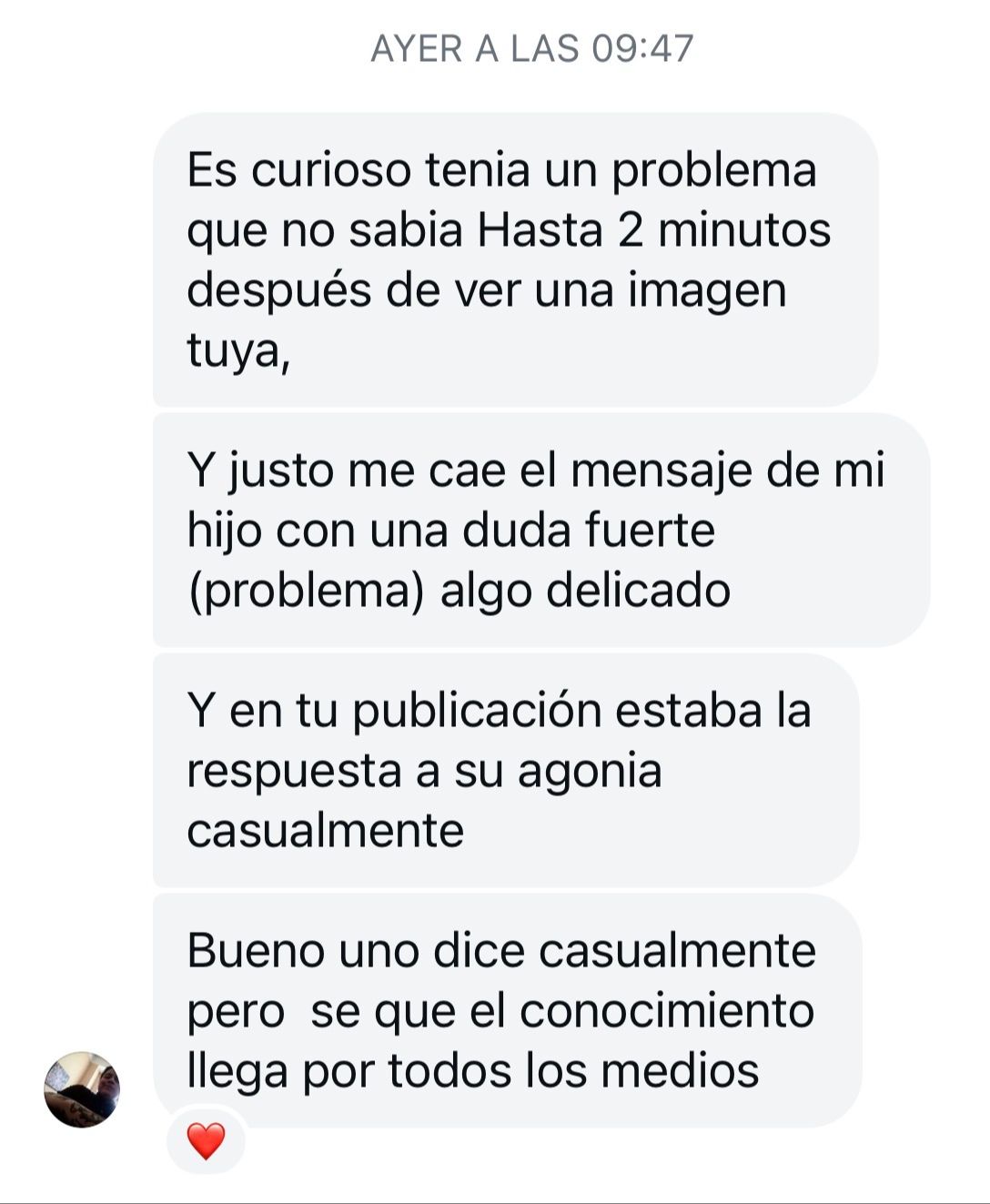Image resolution: width=990 pixels, height=1204 pixels.
Task: Tap "casualmente" ending the third message
Action: point(325,830)
